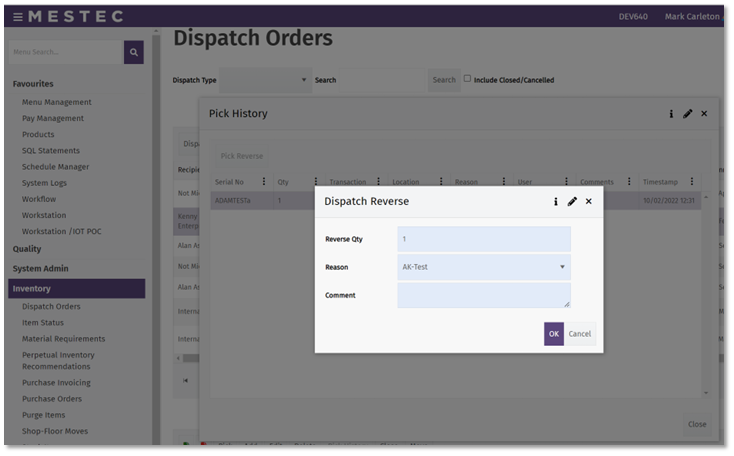Open Pay Management in sidebar
Image resolution: width=734 pixels, height=456 pixels.
point(53,118)
